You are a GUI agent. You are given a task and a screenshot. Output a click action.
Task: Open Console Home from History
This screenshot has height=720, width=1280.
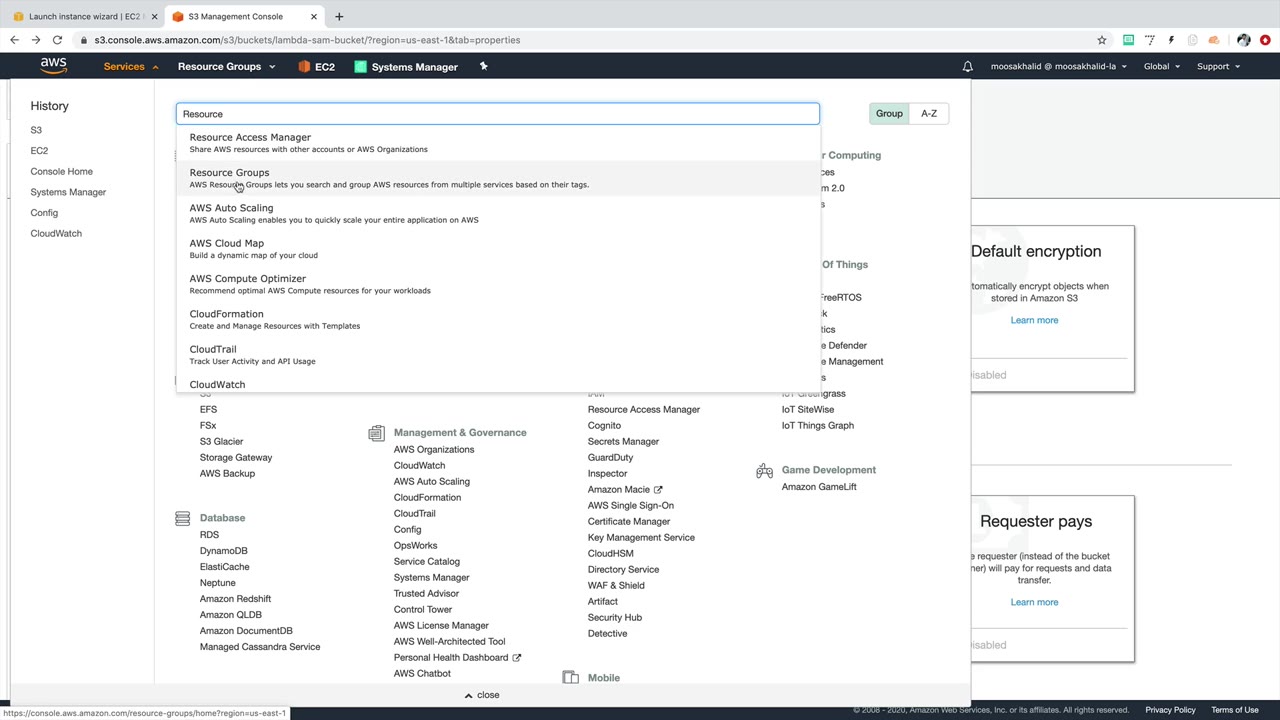pos(61,171)
